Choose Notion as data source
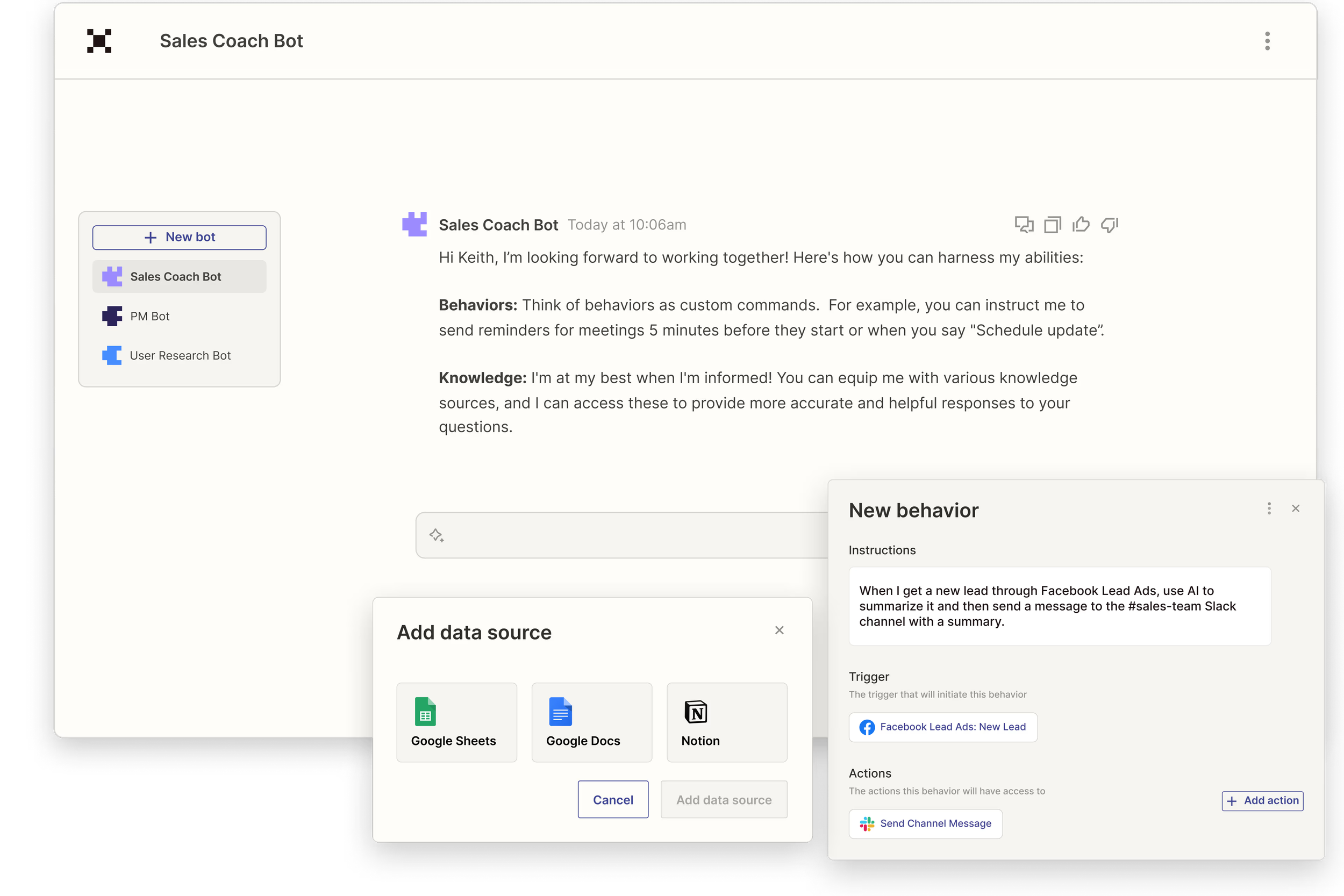This screenshot has height=896, width=1344. 726,722
